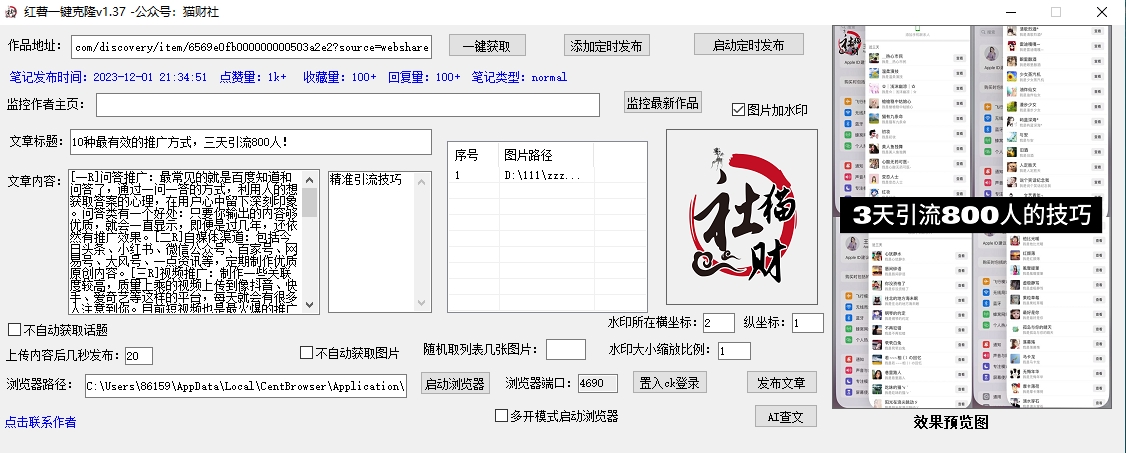Viewport: 1126px width, 453px height.
Task: Publish using the 发布文章 button
Action: tap(781, 383)
